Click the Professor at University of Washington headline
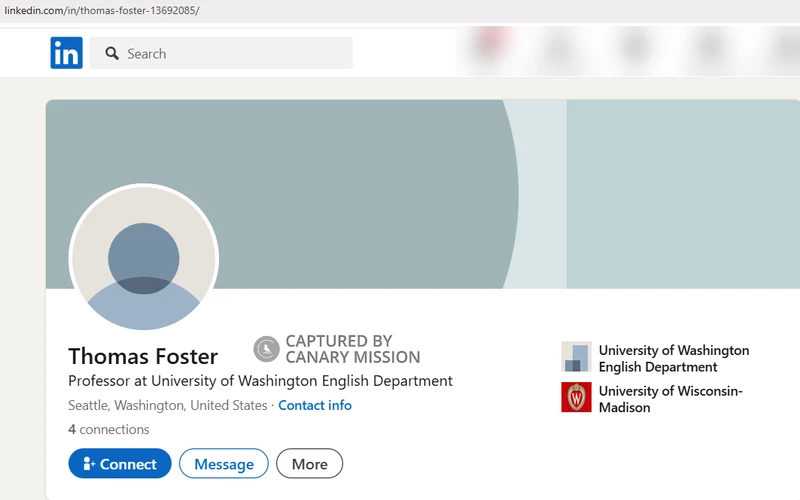800x500 pixels. pyautogui.click(x=260, y=381)
